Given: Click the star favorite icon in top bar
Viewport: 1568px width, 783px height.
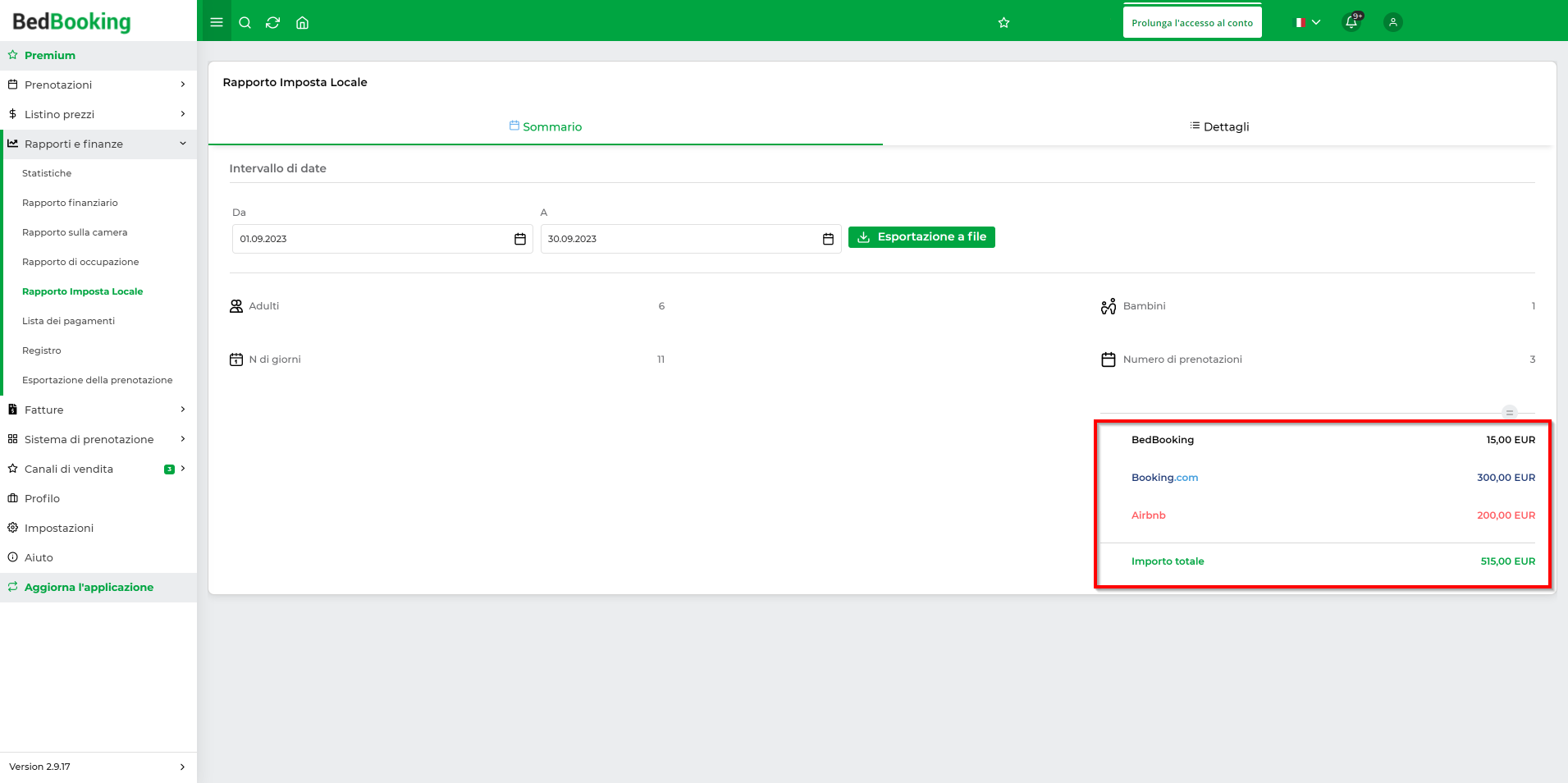Looking at the screenshot, I should (x=1003, y=22).
